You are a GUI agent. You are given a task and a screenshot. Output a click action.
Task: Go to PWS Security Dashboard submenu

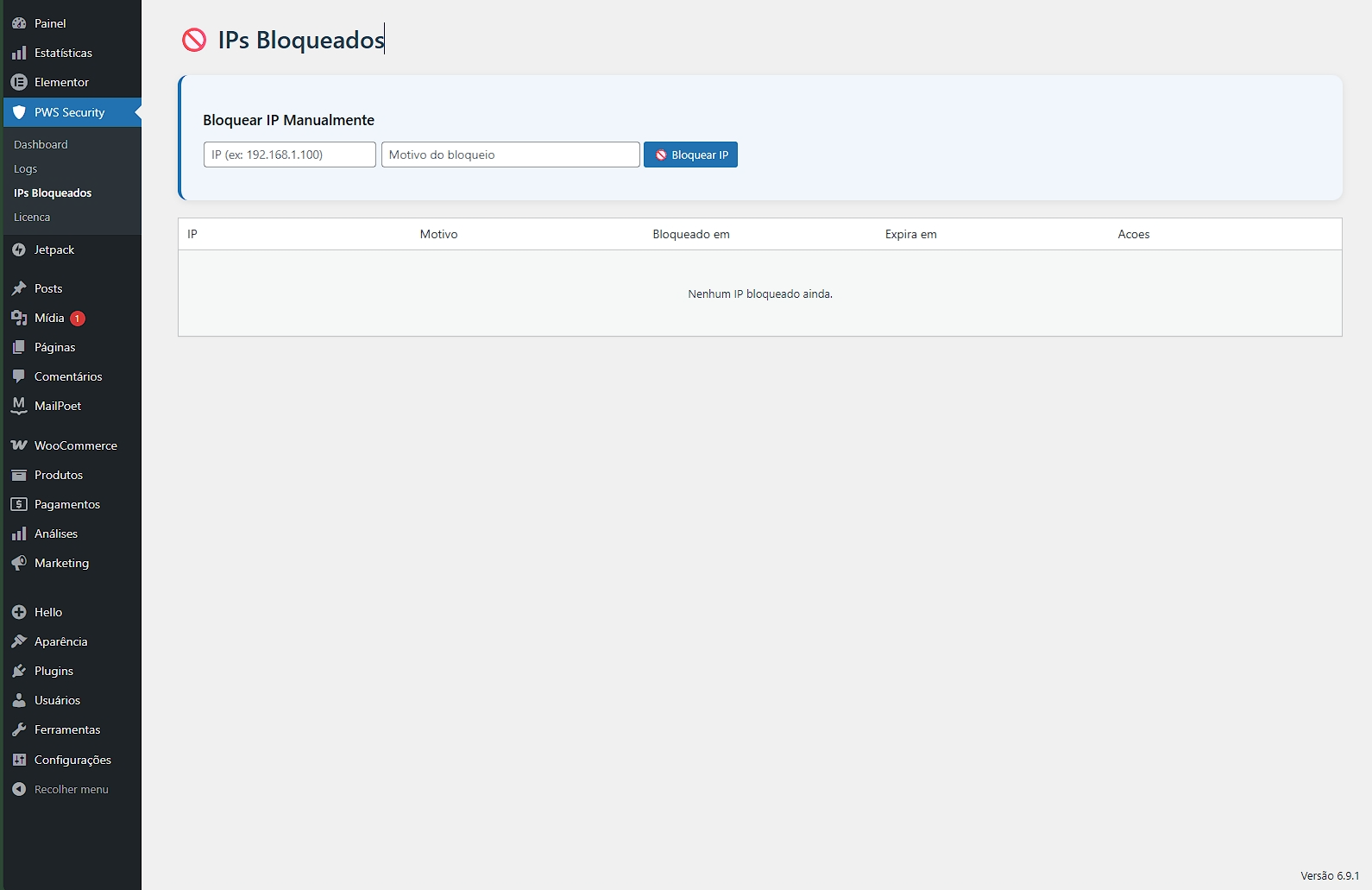(x=41, y=145)
